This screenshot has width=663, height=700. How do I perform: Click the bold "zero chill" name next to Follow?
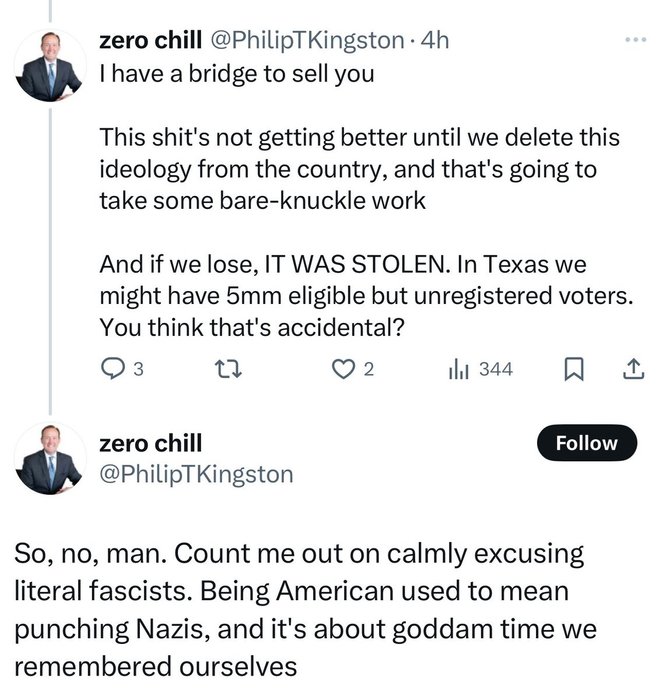[x=150, y=442]
